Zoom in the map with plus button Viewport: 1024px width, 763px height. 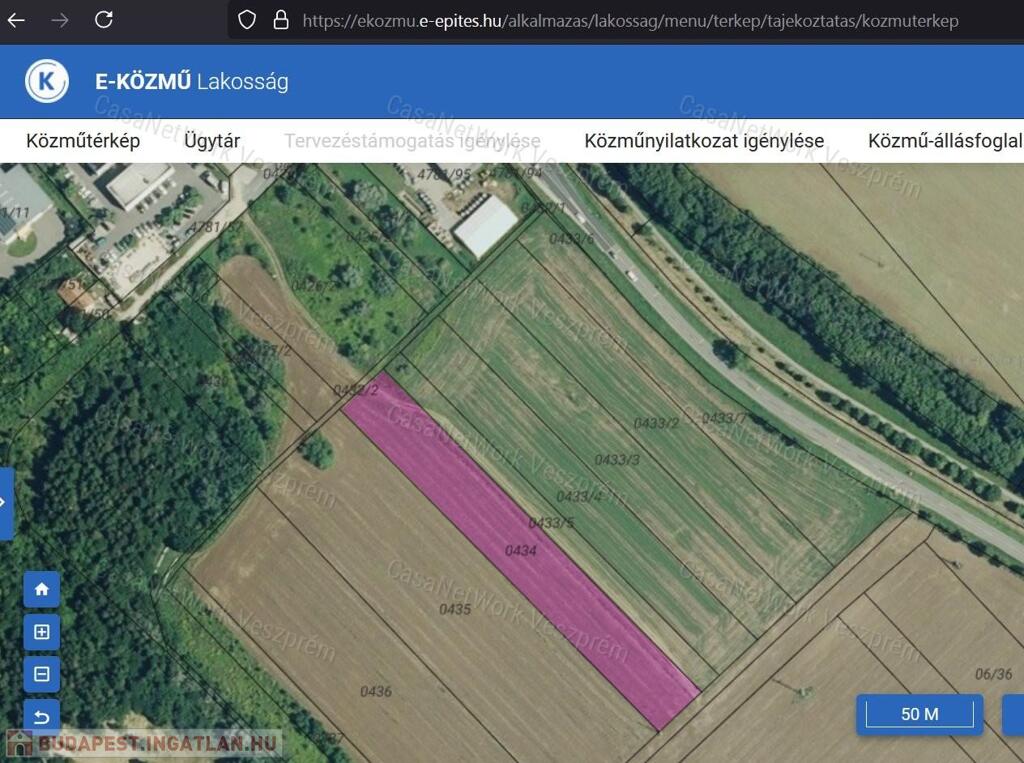(x=42, y=632)
